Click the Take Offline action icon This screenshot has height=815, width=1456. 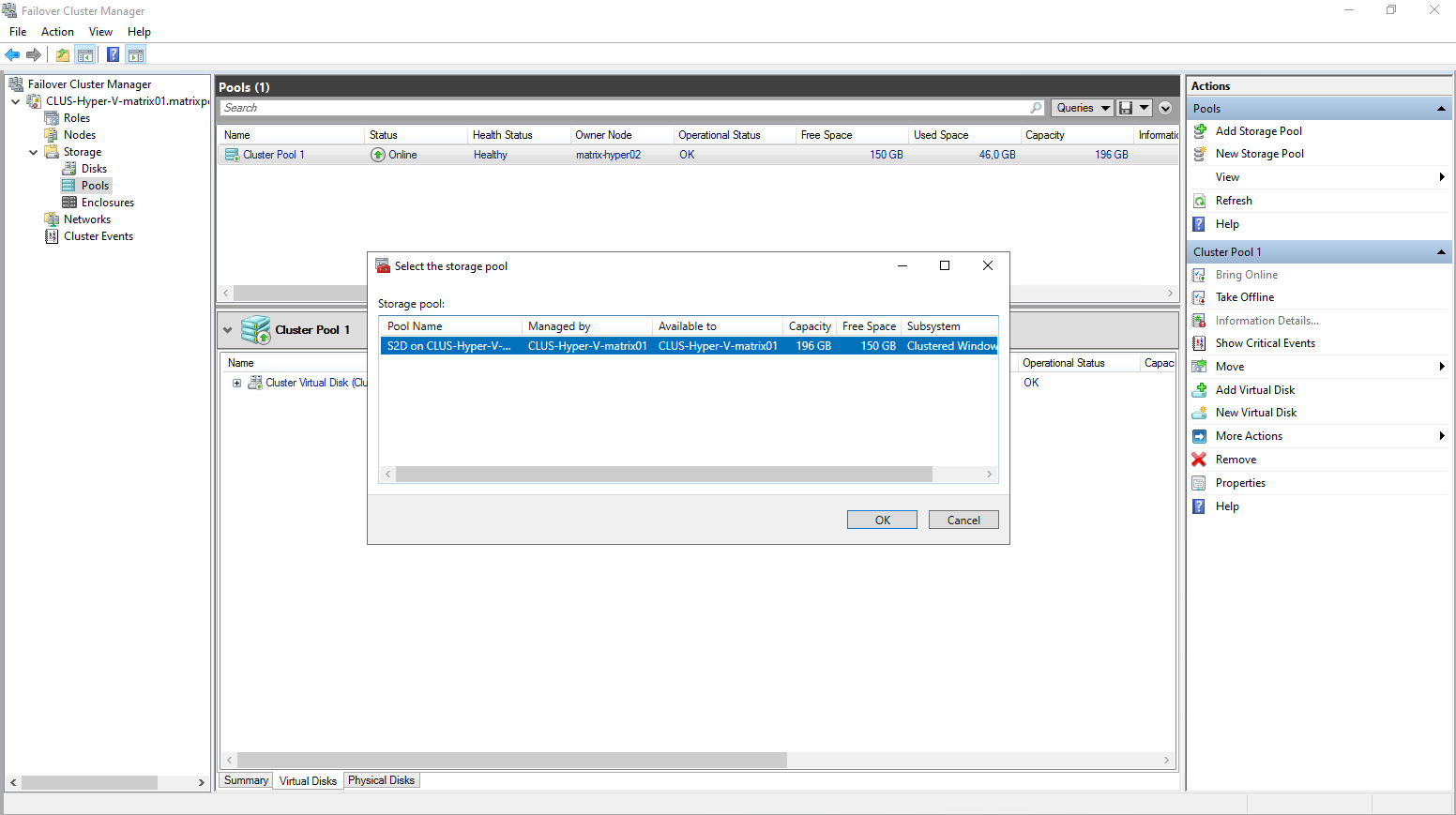1199,297
